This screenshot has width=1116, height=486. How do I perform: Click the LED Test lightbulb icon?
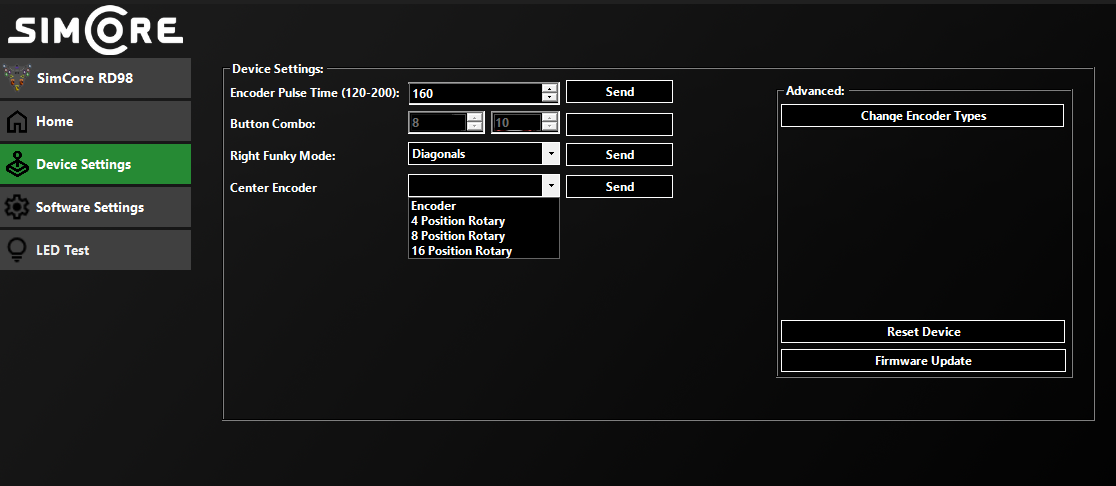(17, 250)
